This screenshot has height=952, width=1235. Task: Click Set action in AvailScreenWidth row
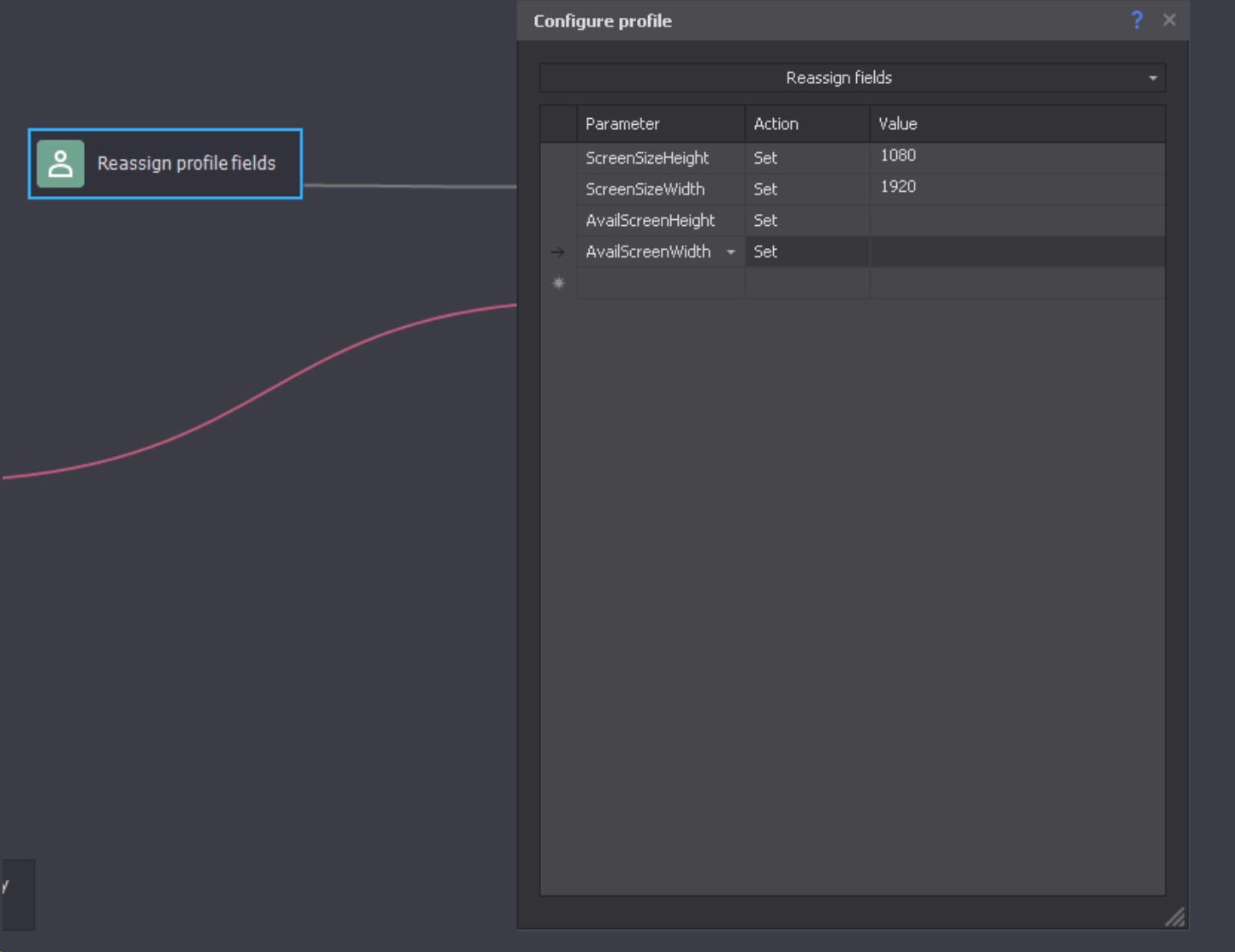click(x=807, y=252)
